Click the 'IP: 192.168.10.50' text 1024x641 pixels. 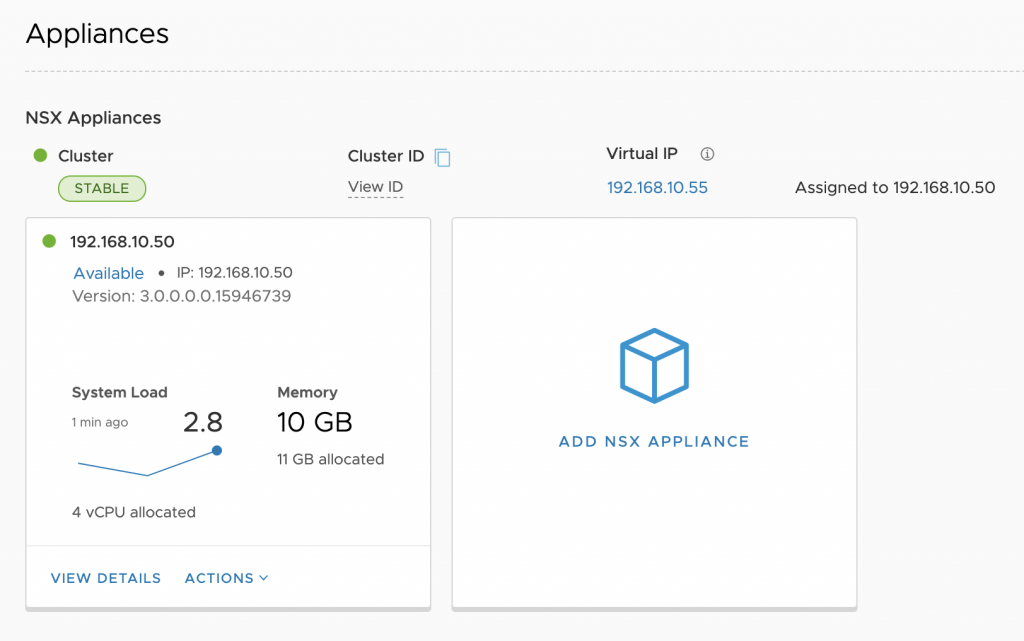(234, 273)
